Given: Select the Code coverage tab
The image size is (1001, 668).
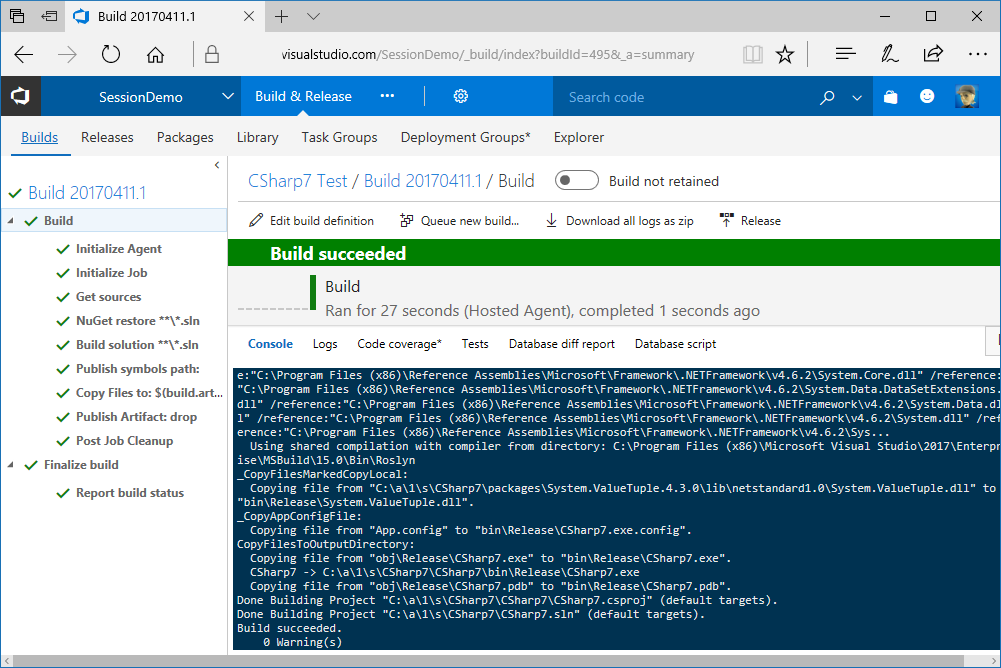Looking at the screenshot, I should click(x=400, y=344).
